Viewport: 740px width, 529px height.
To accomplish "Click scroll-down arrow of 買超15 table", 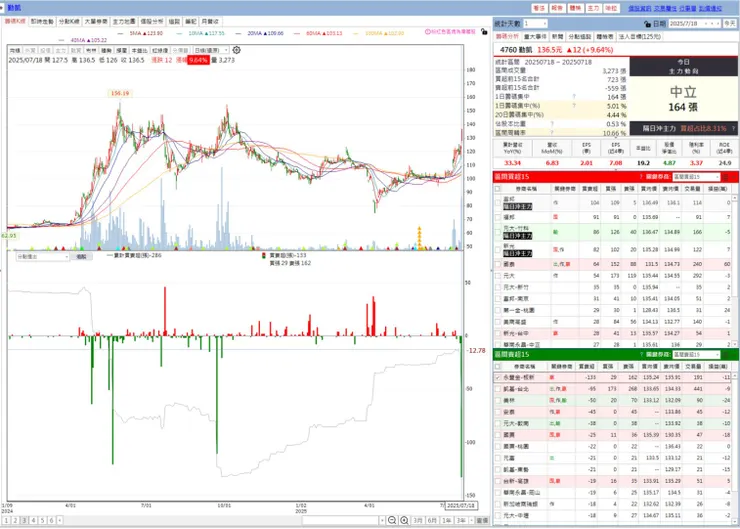I will pos(734,344).
